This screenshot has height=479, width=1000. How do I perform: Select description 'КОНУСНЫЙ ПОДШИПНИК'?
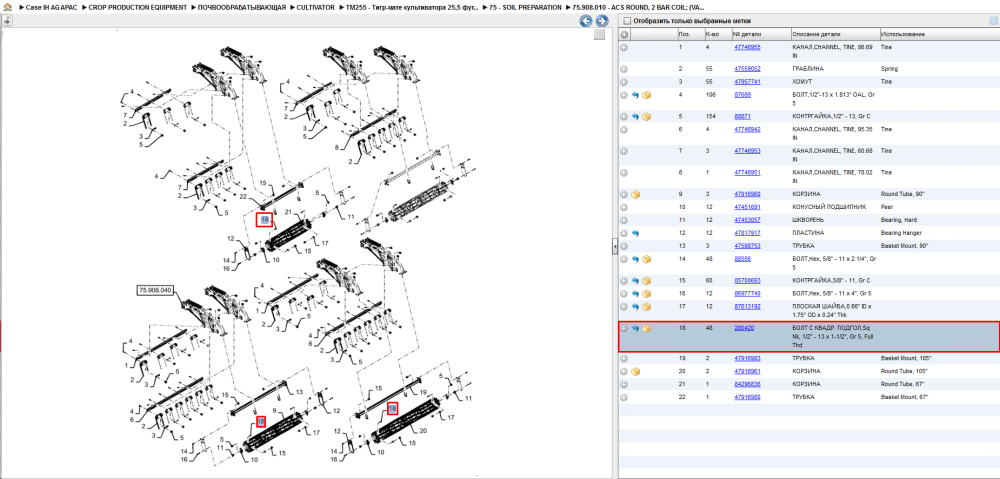click(829, 207)
